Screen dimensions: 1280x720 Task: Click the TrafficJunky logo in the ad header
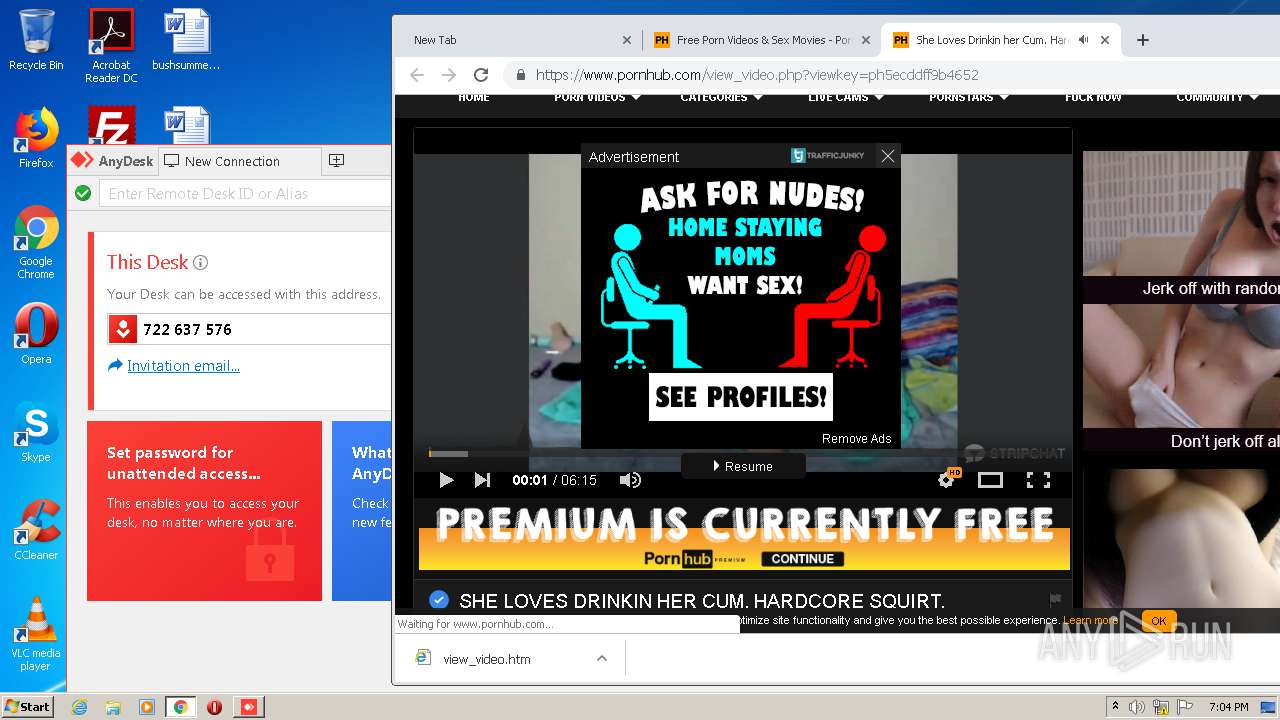coord(828,156)
